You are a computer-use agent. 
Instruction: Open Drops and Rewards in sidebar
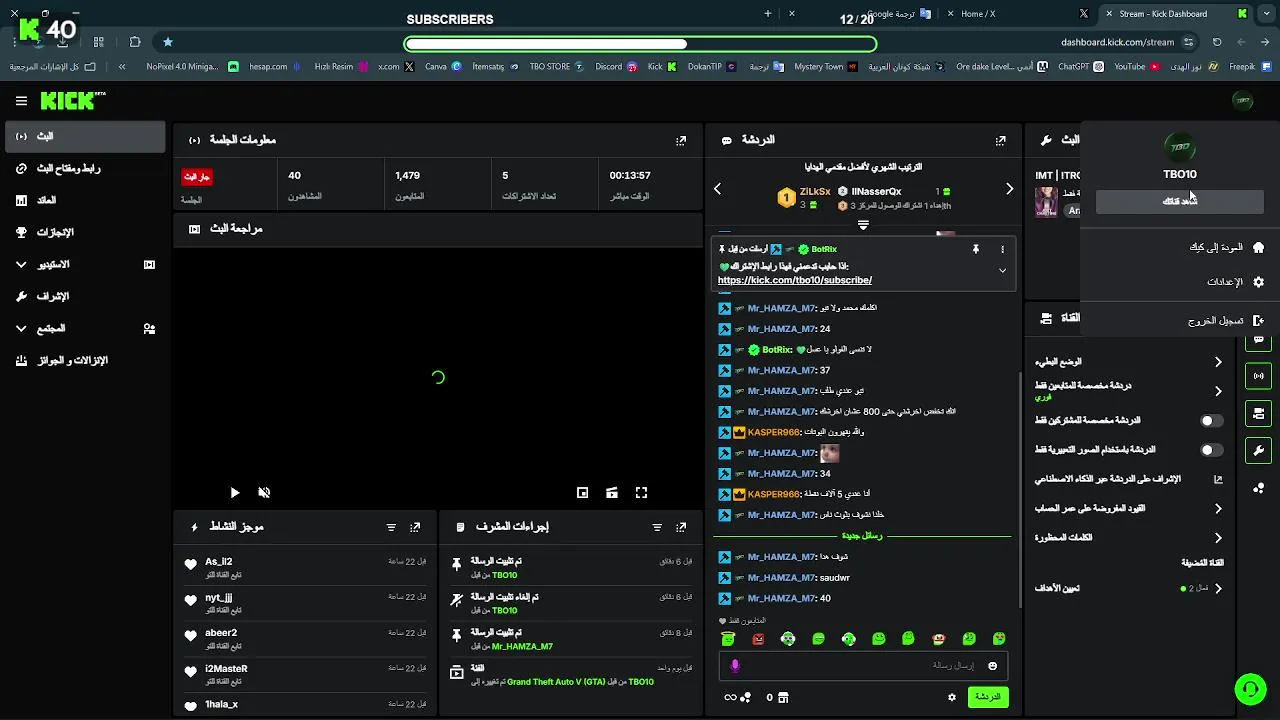click(85, 360)
